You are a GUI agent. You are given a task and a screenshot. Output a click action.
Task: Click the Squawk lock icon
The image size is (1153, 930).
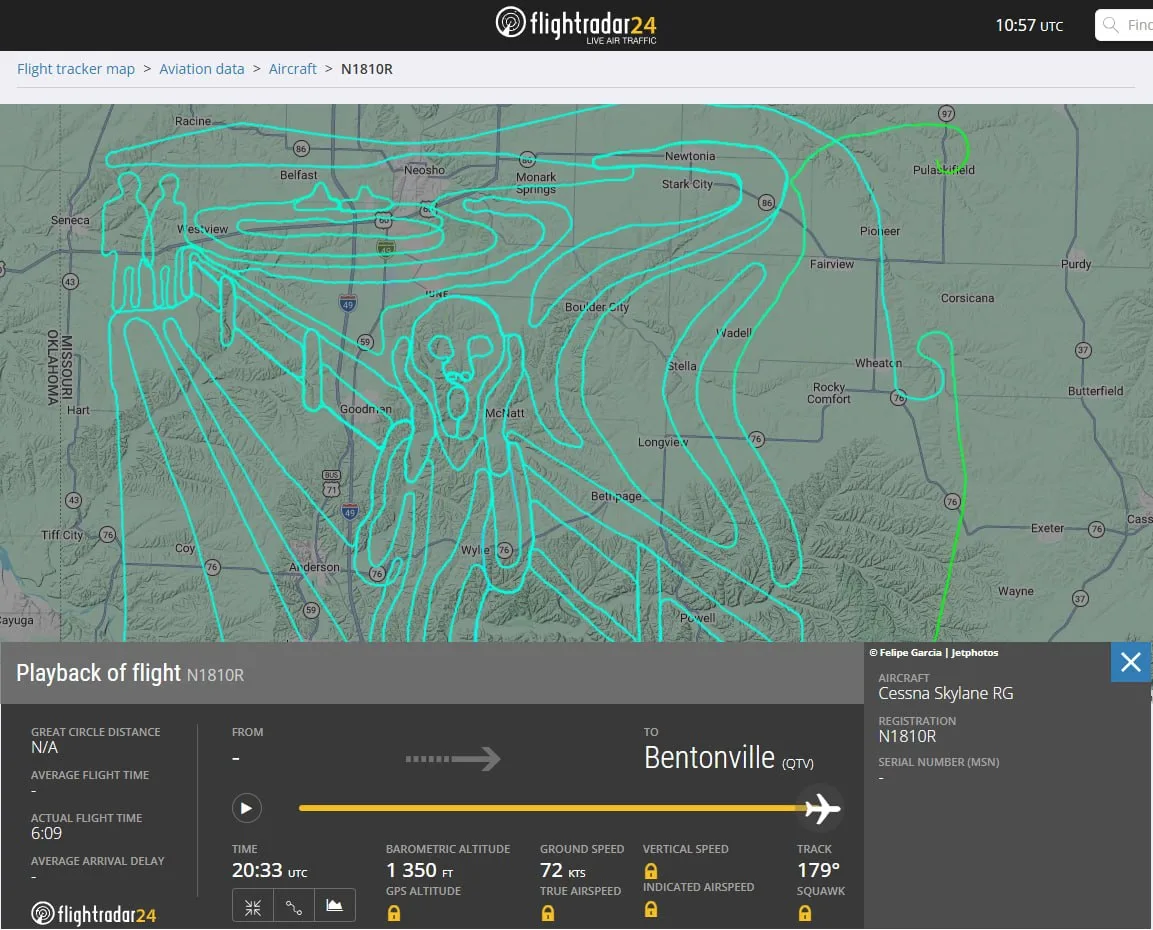point(805,914)
